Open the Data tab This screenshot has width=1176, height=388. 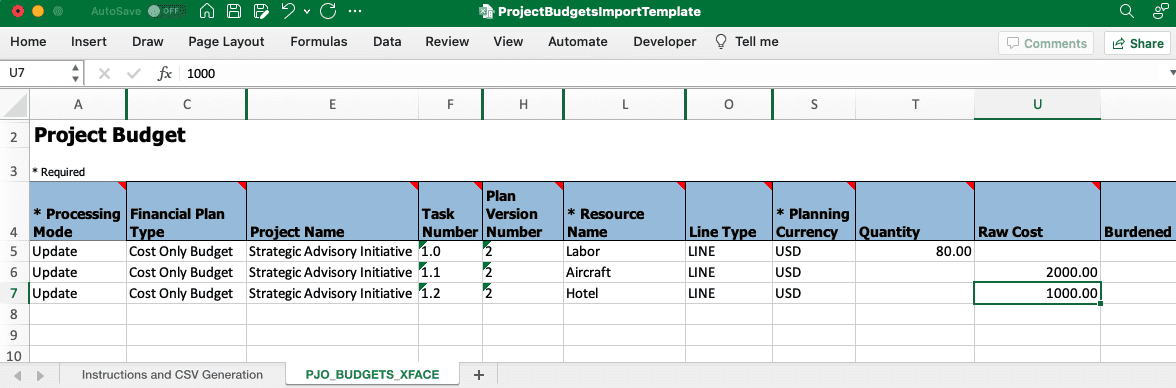click(x=387, y=42)
